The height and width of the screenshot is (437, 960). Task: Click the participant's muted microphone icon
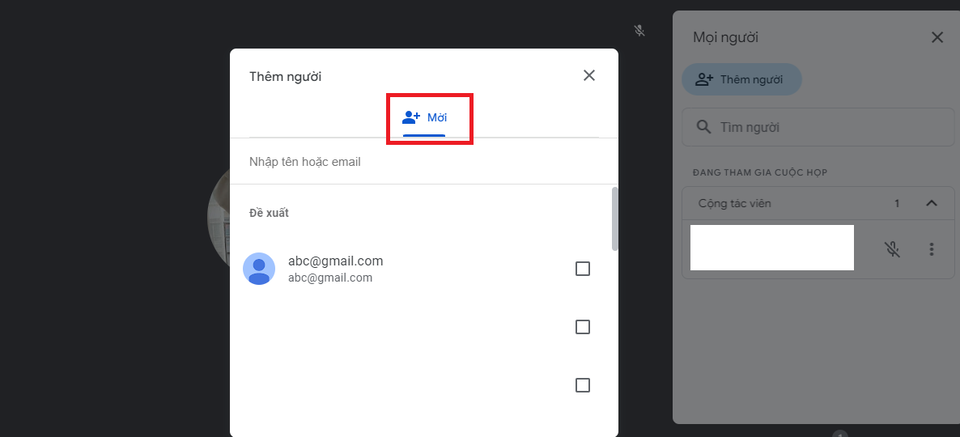[893, 249]
